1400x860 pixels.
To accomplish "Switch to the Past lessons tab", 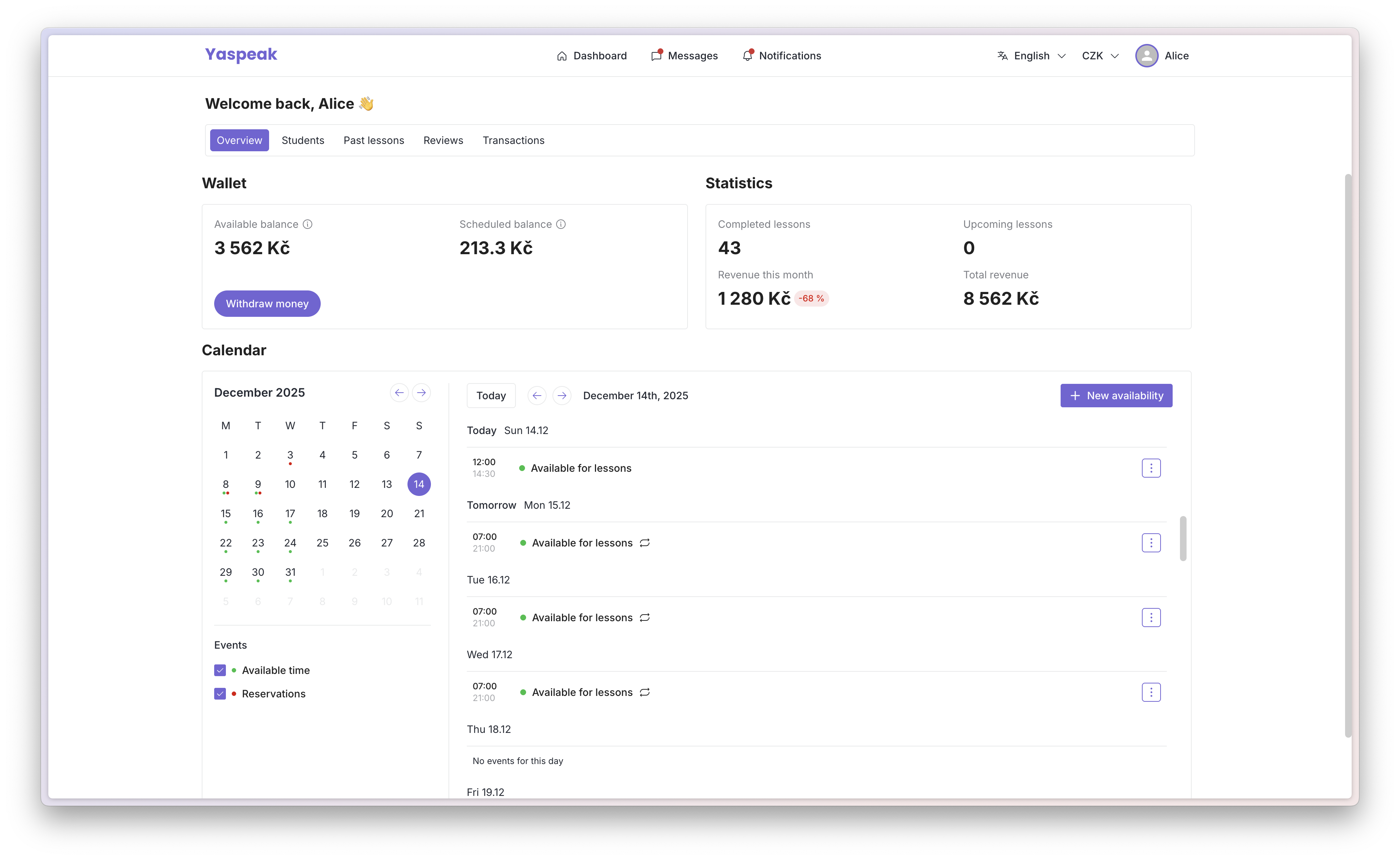I will [x=373, y=140].
